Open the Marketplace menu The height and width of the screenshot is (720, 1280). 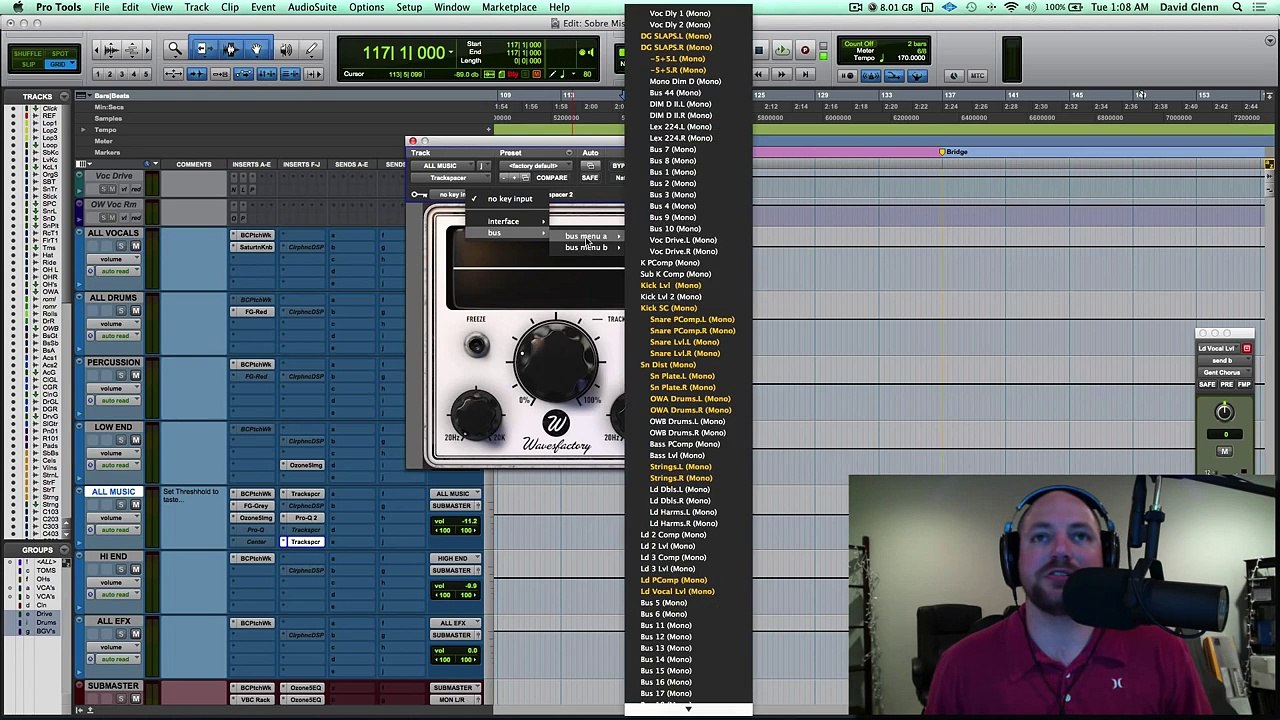tap(509, 7)
